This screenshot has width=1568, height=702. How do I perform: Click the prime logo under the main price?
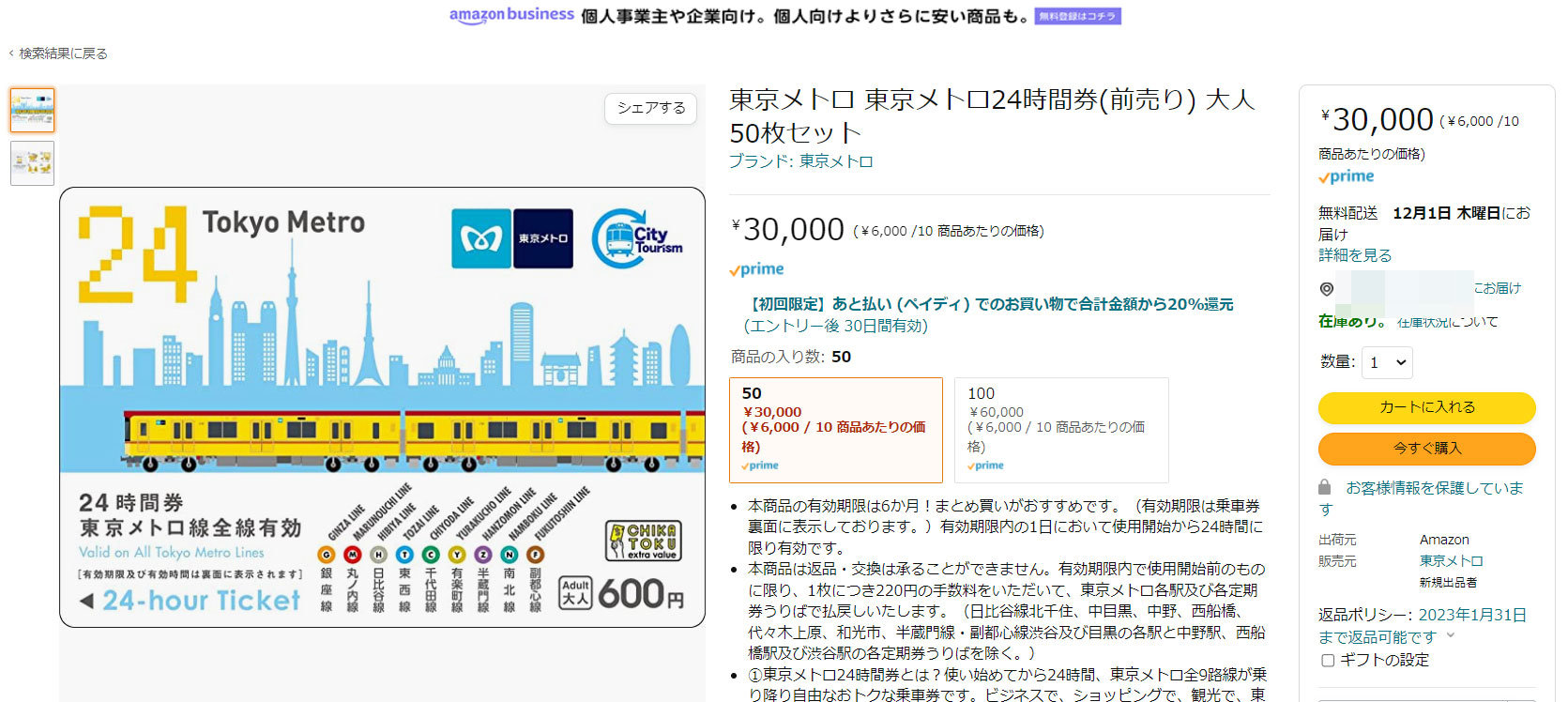[x=756, y=269]
